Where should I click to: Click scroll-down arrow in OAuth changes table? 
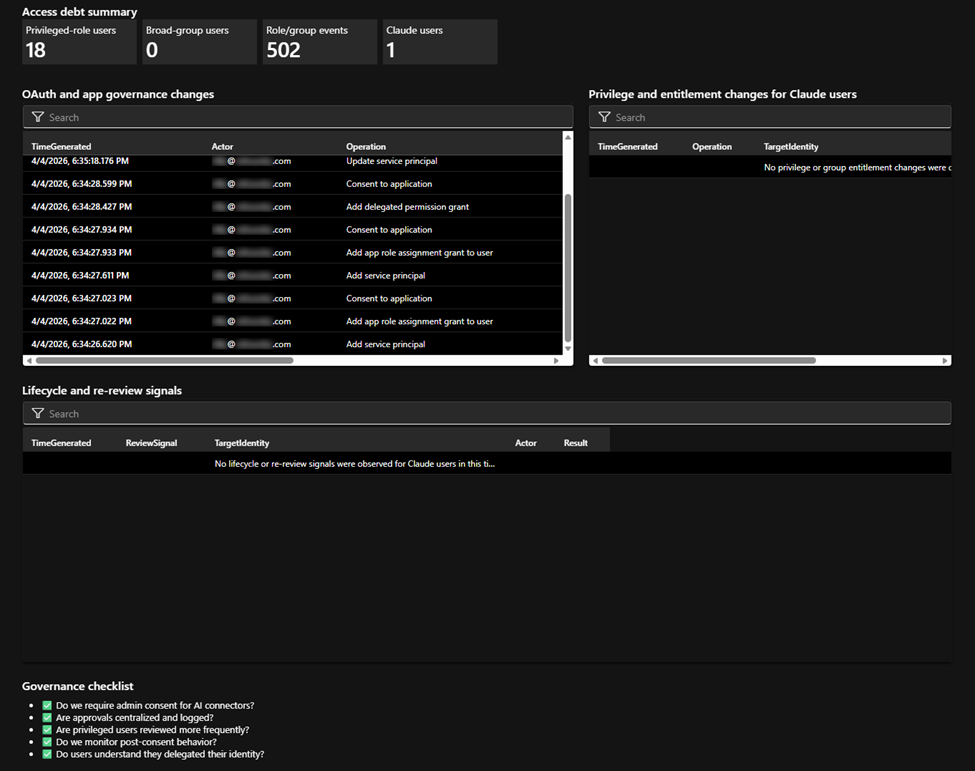click(568, 349)
